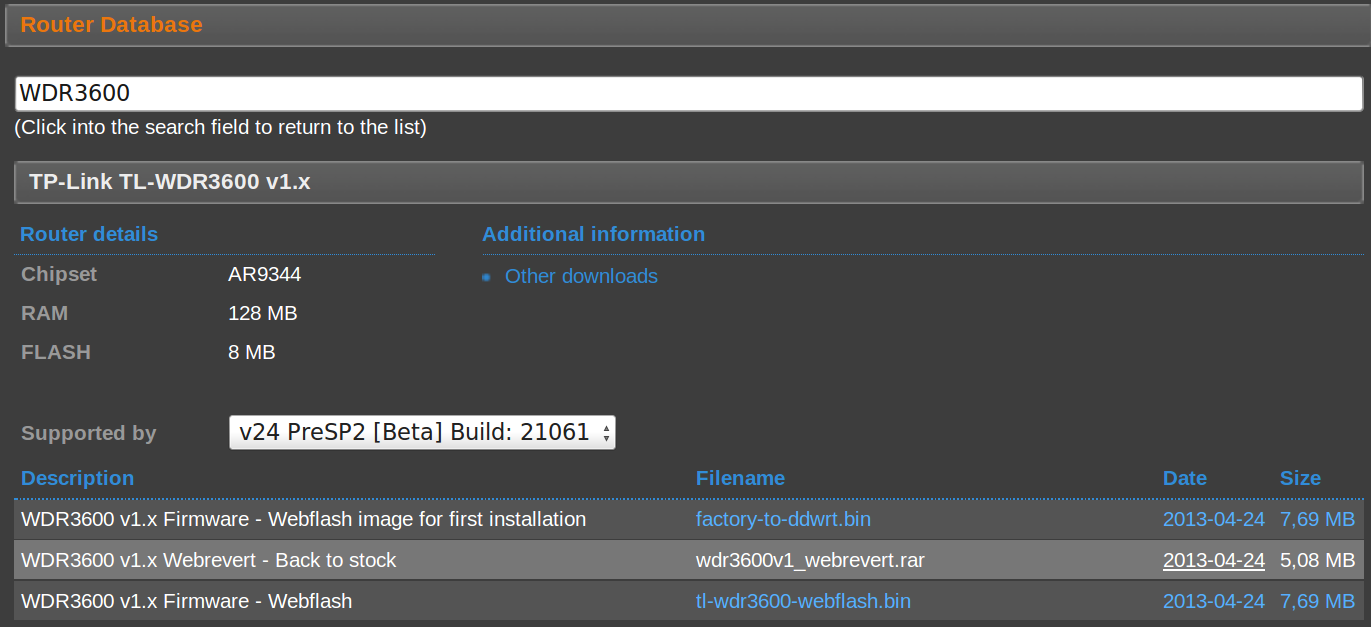Screen dimensions: 1371x627
Task: Open the v24 PreSP2 Build 21061 dropdown
Action: tap(422, 432)
